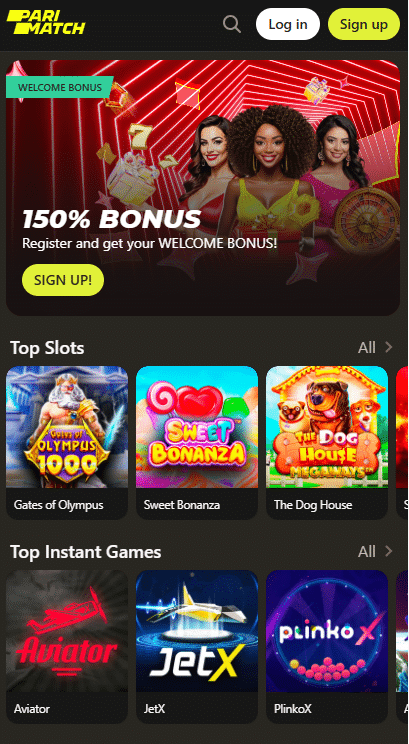Image resolution: width=409 pixels, height=744 pixels.
Task: Tap the SIGN UP! banner button
Action: [x=63, y=280]
